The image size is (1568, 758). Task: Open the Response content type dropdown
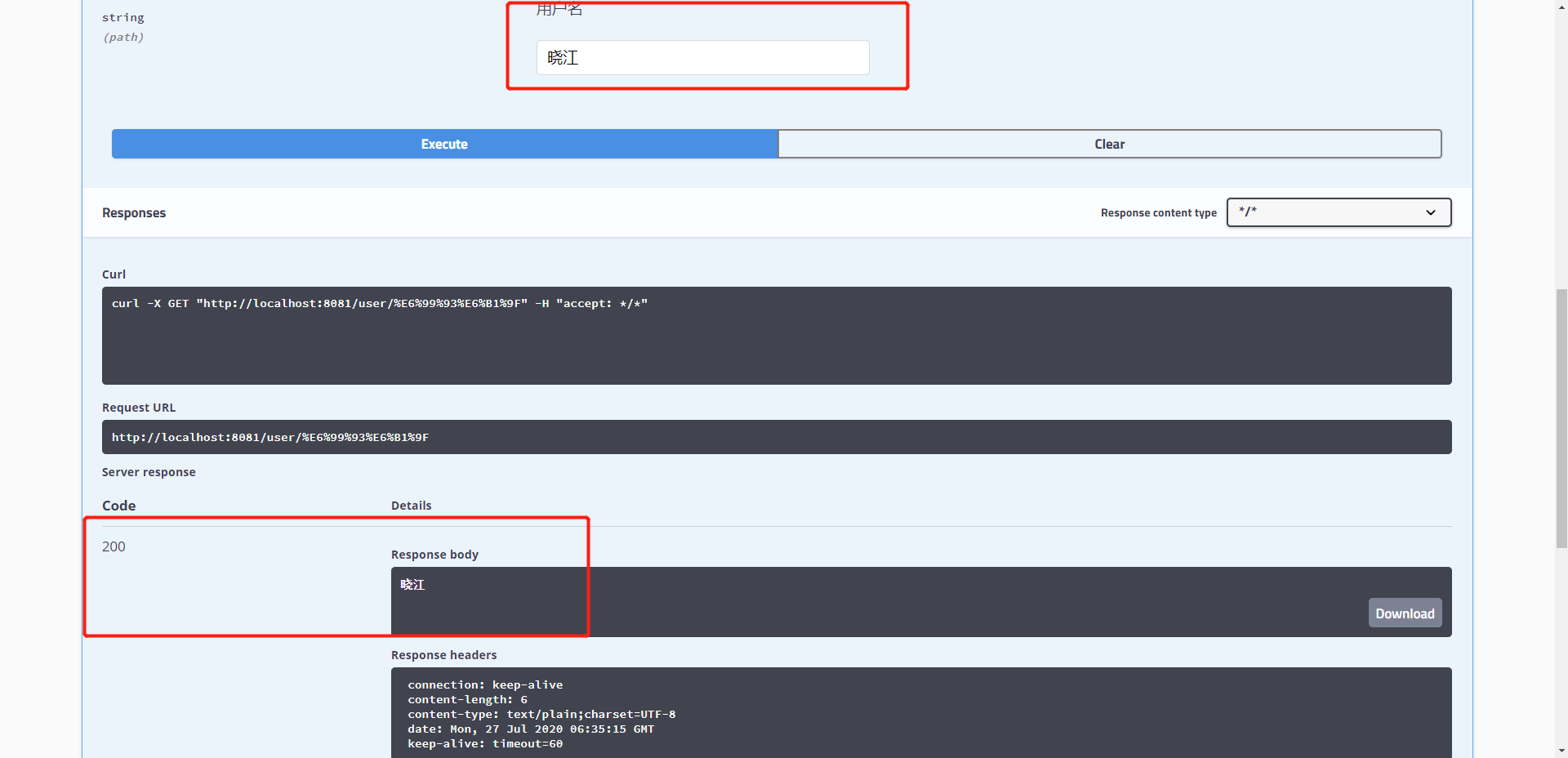point(1338,212)
